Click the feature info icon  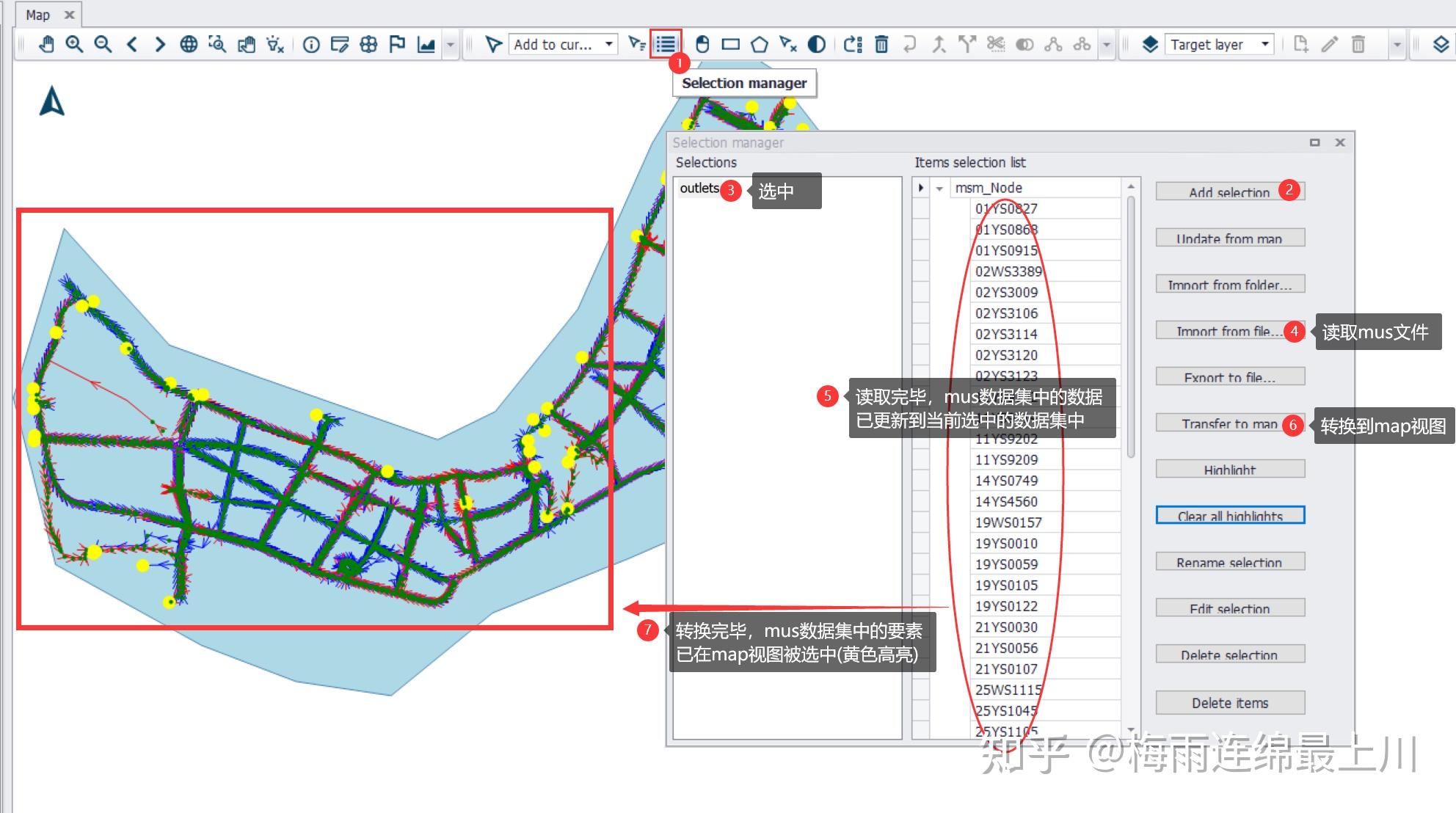point(311,45)
